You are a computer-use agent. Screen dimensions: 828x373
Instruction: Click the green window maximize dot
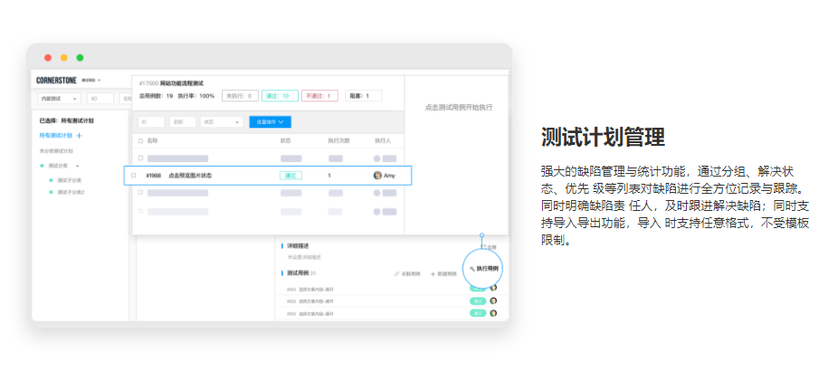pyautogui.click(x=80, y=58)
